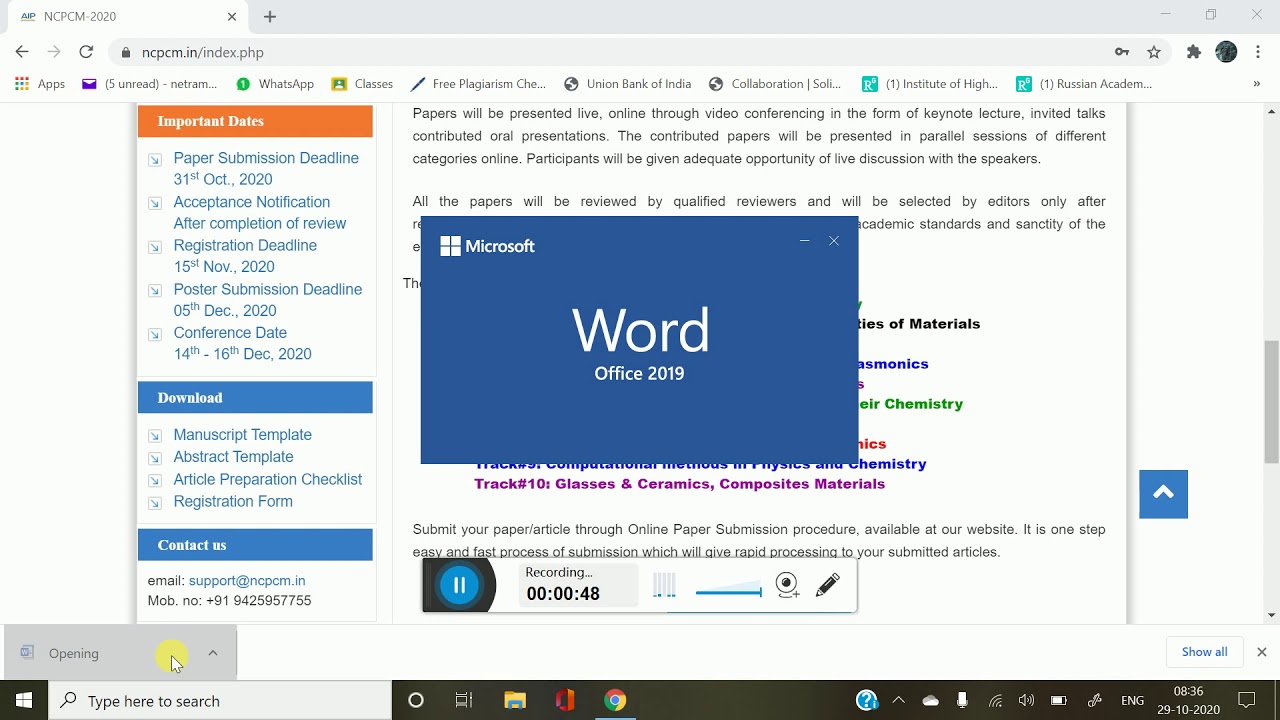Adjust the recorder volume slider
1280x720 pixels.
coord(728,591)
